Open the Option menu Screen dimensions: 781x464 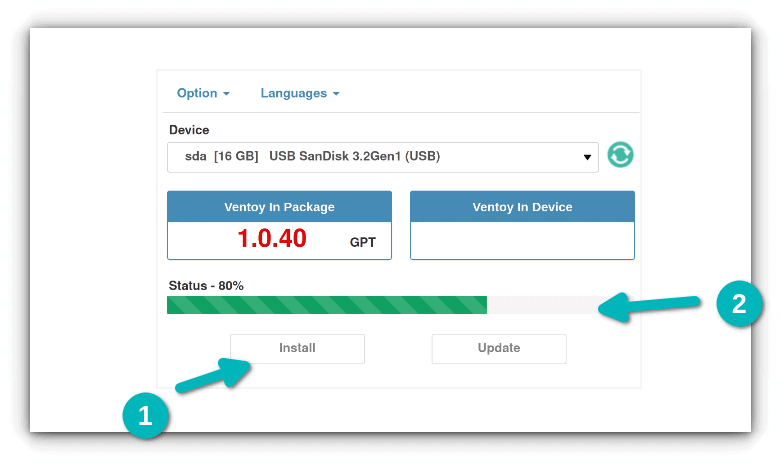click(x=197, y=93)
